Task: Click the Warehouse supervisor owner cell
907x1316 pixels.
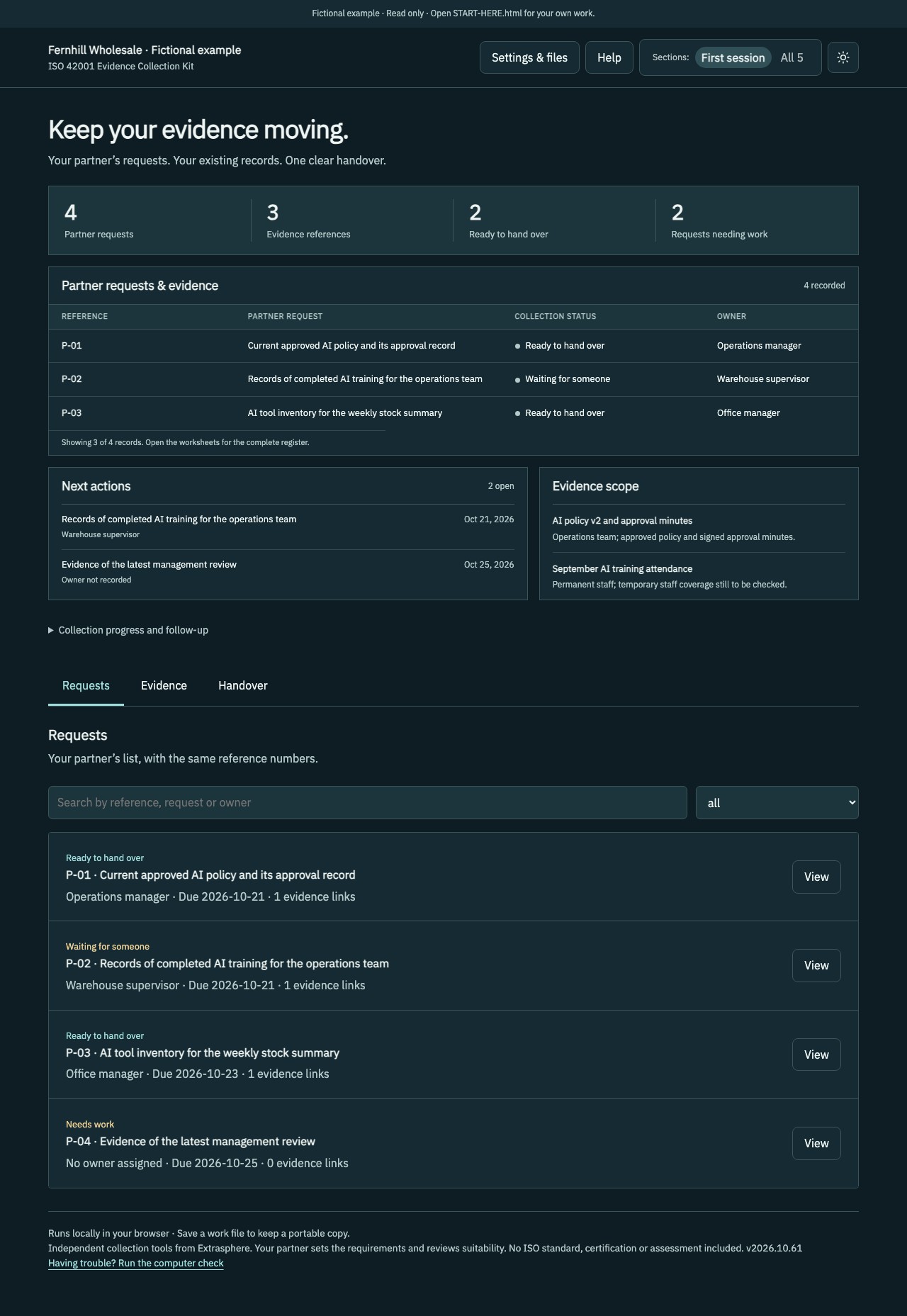Action: (762, 378)
